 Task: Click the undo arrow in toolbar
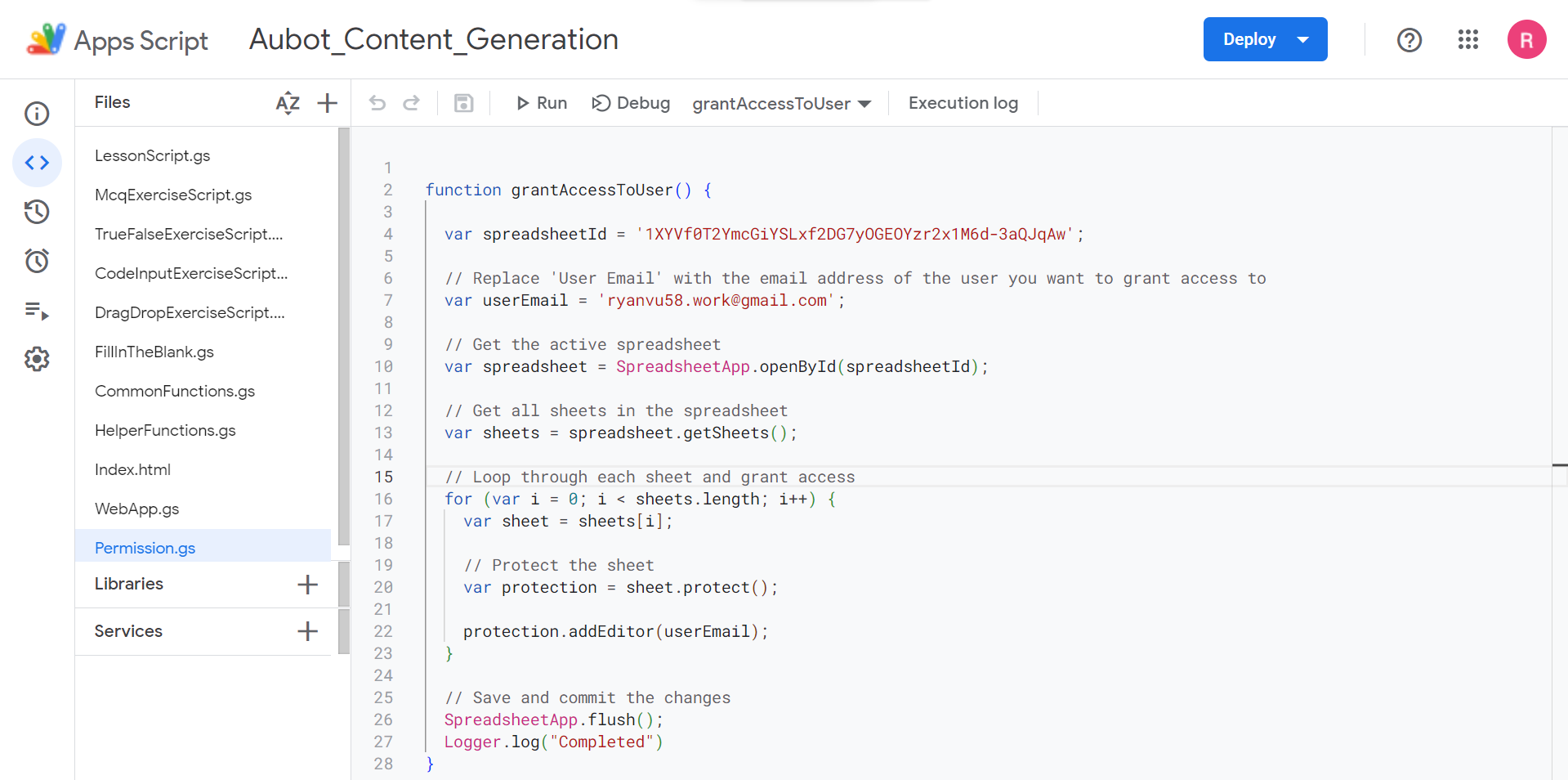pyautogui.click(x=377, y=103)
